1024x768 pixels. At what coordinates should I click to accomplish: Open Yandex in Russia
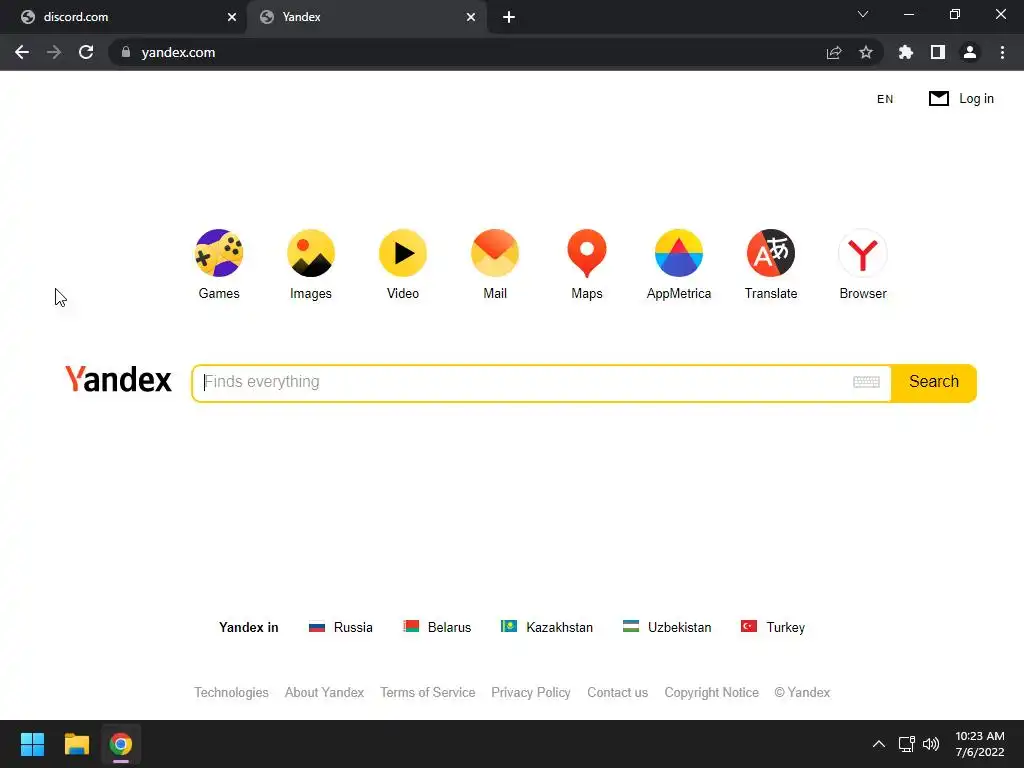[340, 627]
